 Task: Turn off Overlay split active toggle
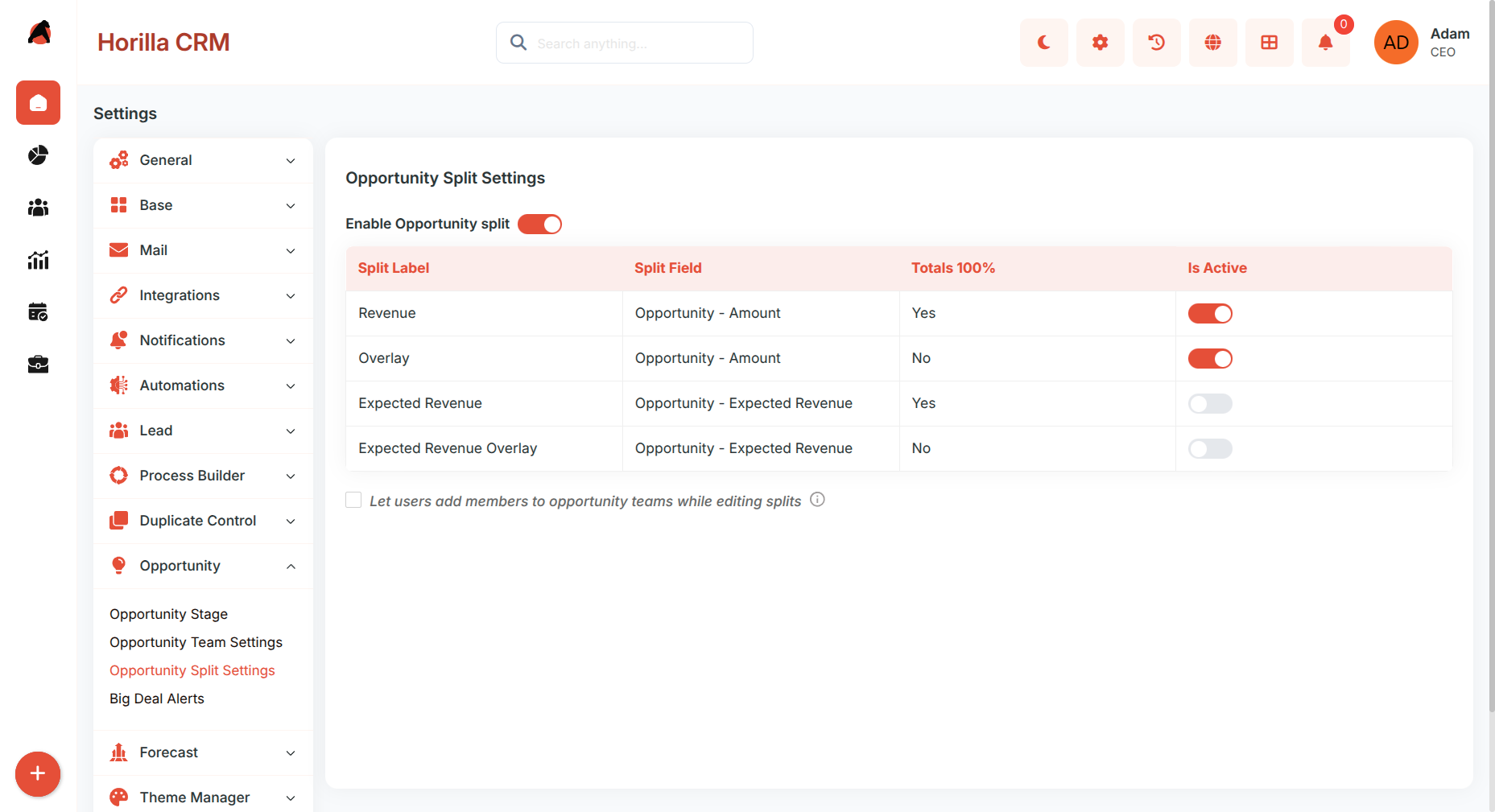(1210, 358)
